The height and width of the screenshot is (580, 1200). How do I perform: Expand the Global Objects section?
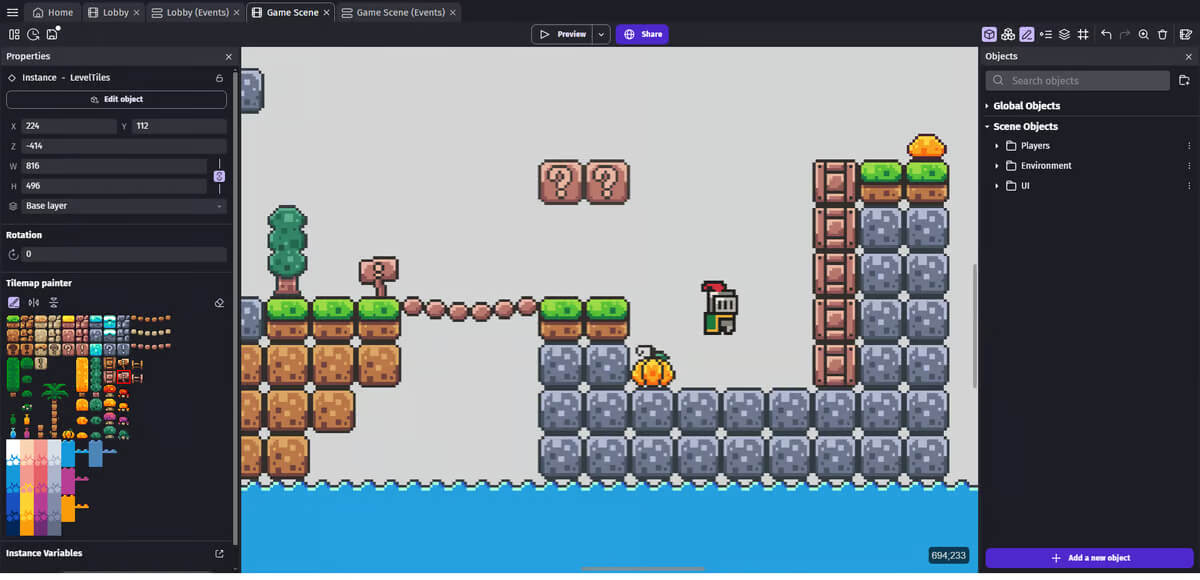click(987, 106)
